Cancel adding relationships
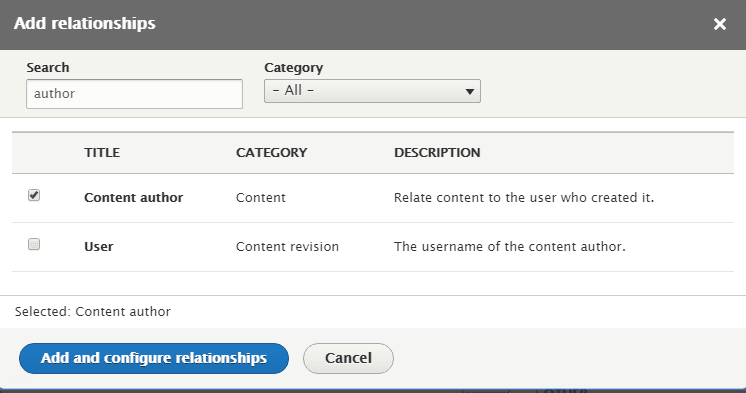Viewport: 746px width, 393px height. point(348,358)
